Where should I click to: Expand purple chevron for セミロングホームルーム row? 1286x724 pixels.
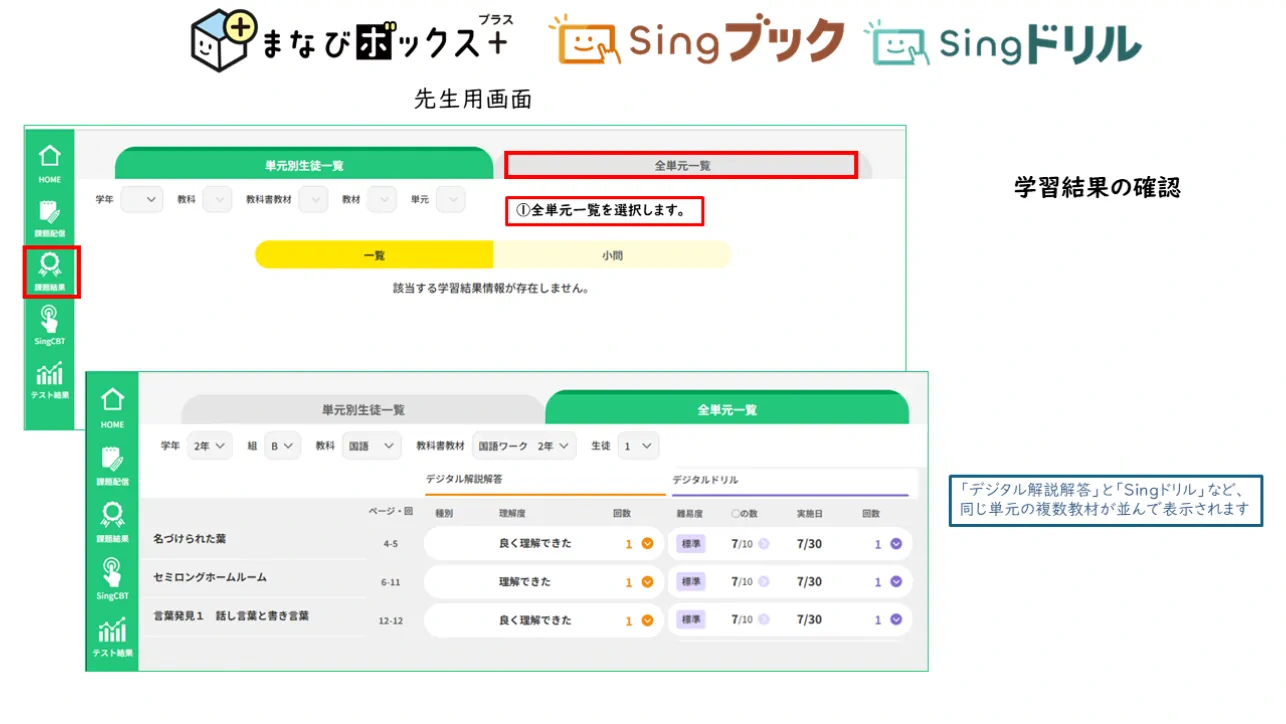tap(896, 582)
